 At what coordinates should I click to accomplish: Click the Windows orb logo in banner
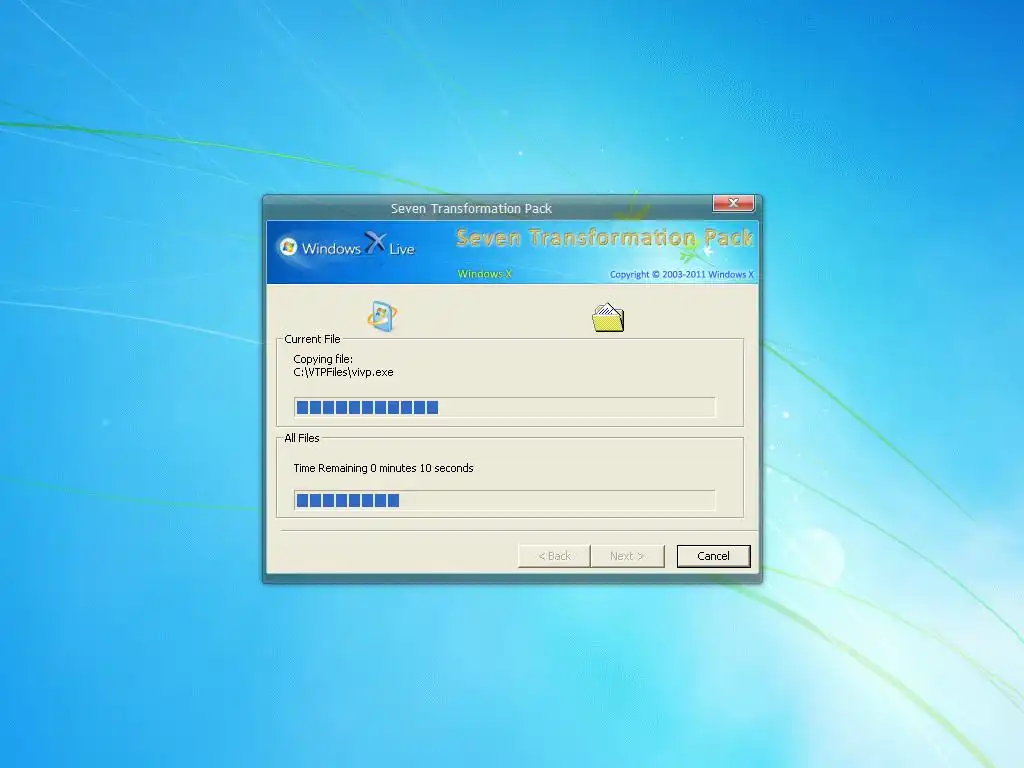288,247
